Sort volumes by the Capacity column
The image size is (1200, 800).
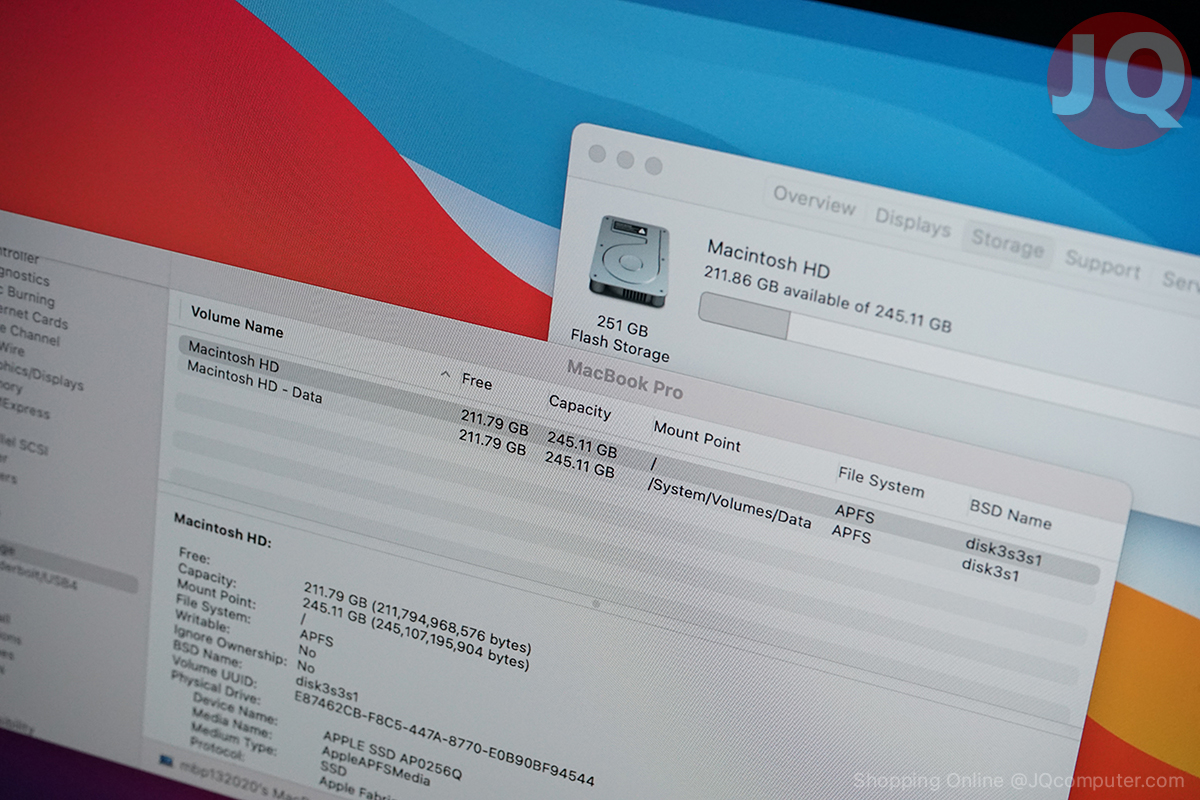tap(580, 406)
